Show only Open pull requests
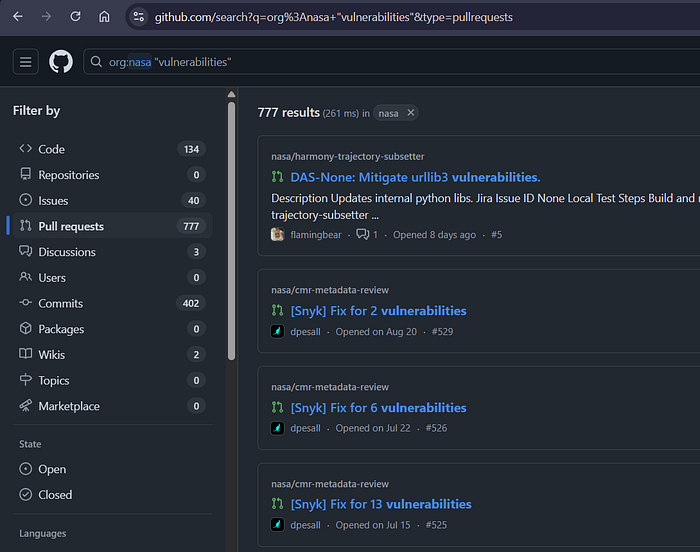700x552 pixels. point(112,469)
